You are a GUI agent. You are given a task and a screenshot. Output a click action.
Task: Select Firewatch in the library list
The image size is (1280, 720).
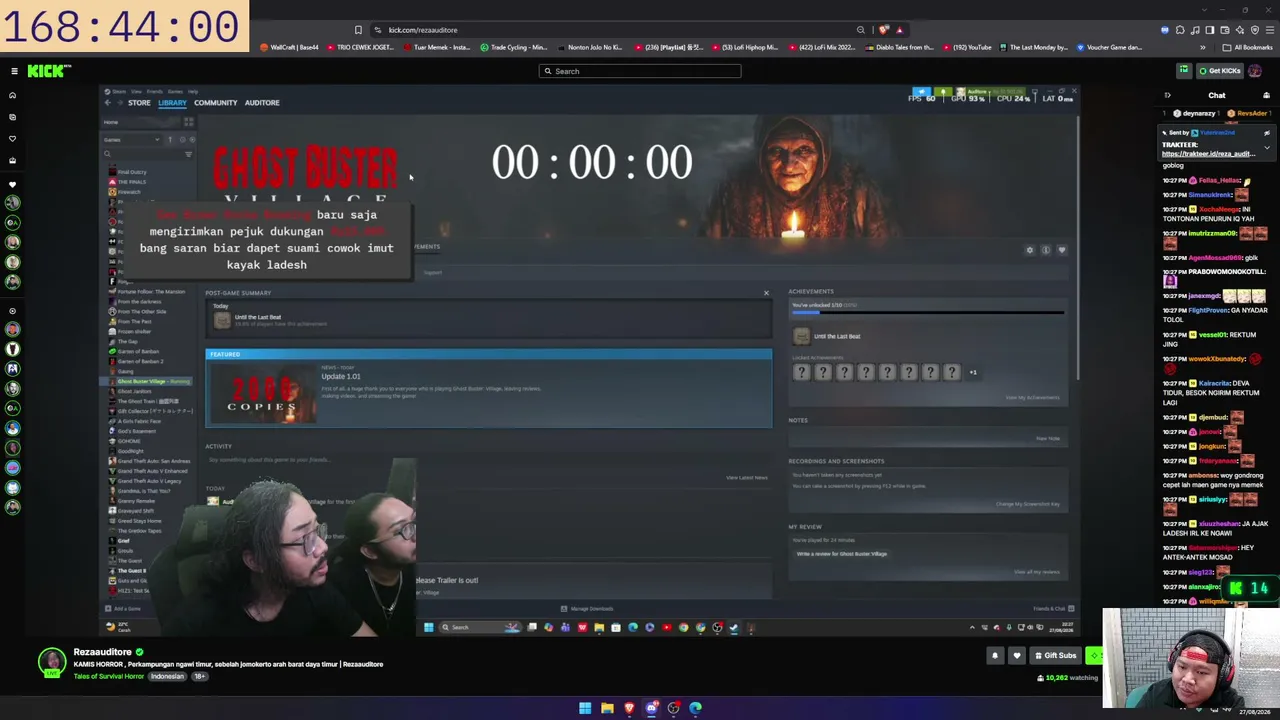point(130,192)
